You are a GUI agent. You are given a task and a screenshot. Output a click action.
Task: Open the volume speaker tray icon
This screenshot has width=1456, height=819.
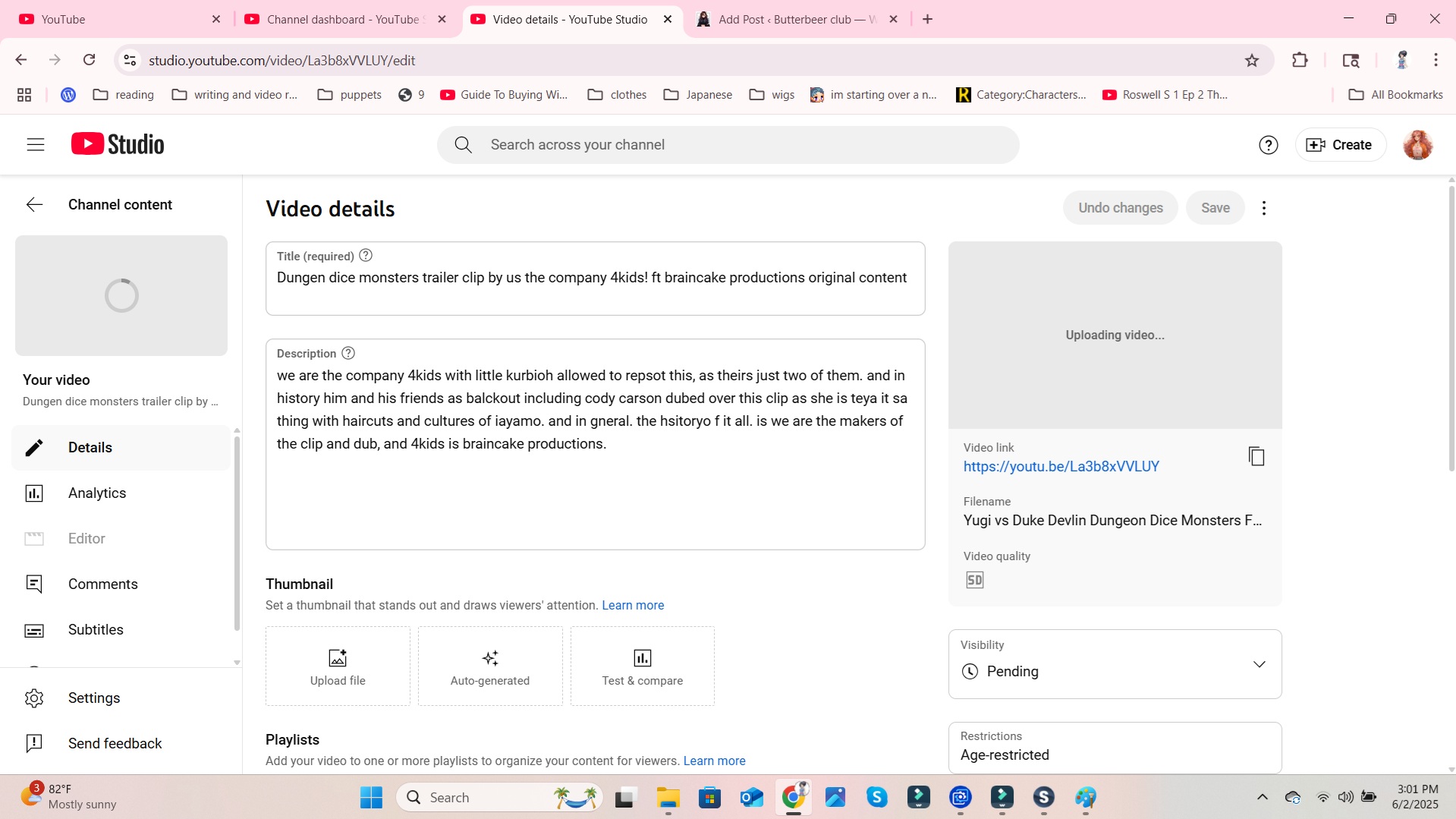pos(1345,798)
